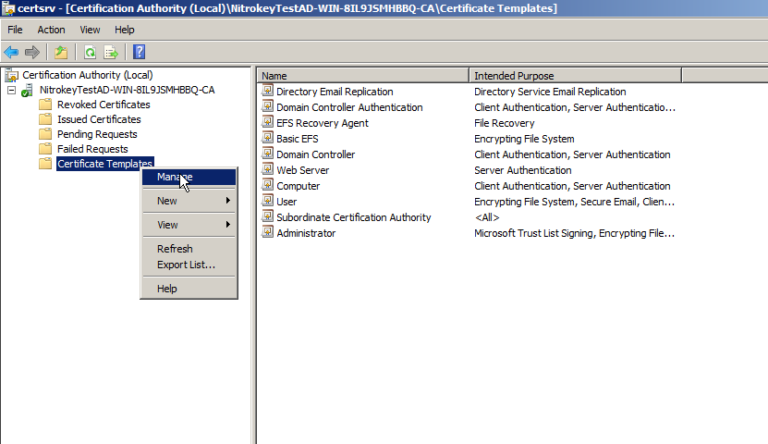Image resolution: width=768 pixels, height=444 pixels.
Task: Open the Action menu
Action: [51, 30]
